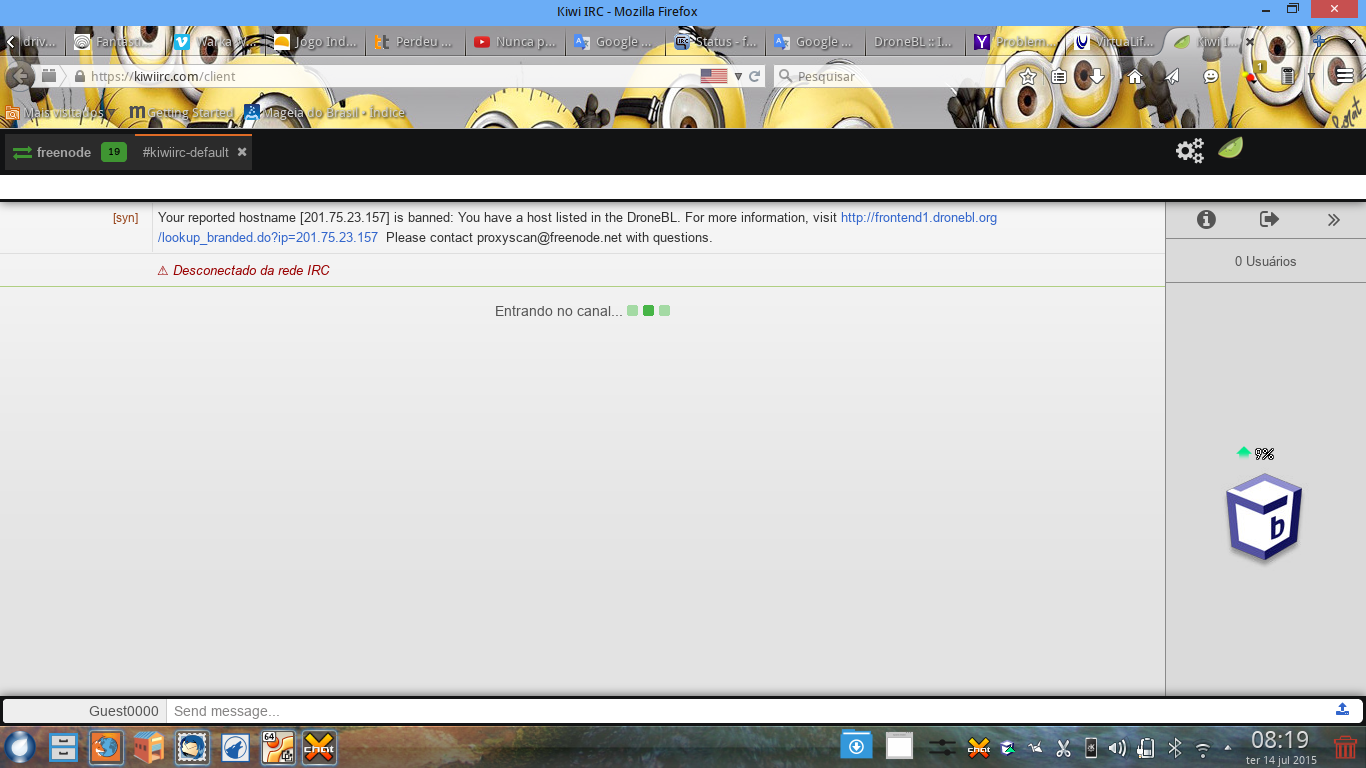
Task: Click the '0 Usuários' user count
Action: tap(1265, 261)
